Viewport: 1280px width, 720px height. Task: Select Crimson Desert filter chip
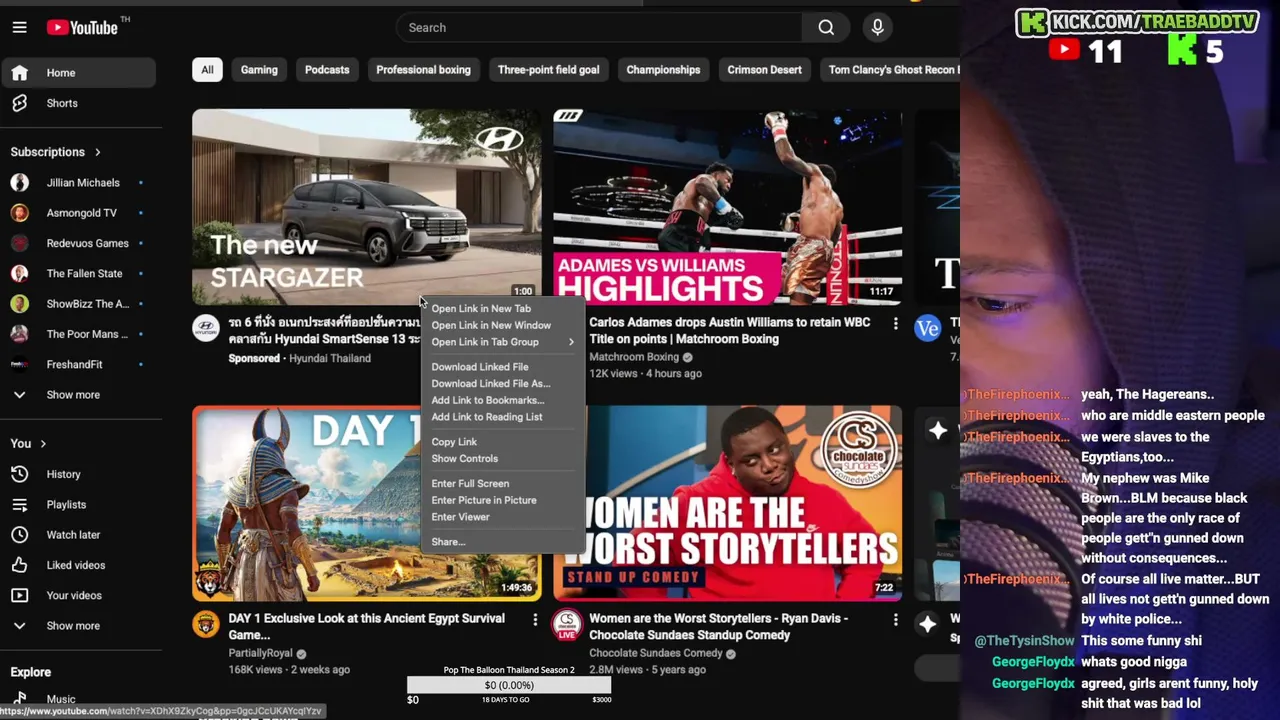tap(764, 70)
